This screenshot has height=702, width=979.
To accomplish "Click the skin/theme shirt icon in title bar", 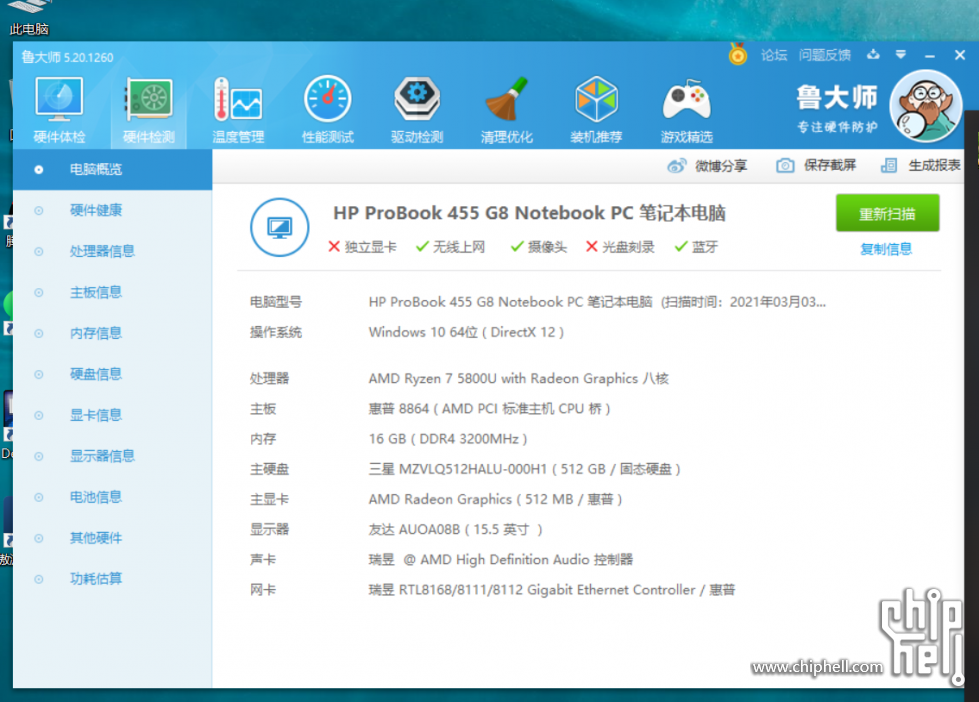I will point(873,55).
